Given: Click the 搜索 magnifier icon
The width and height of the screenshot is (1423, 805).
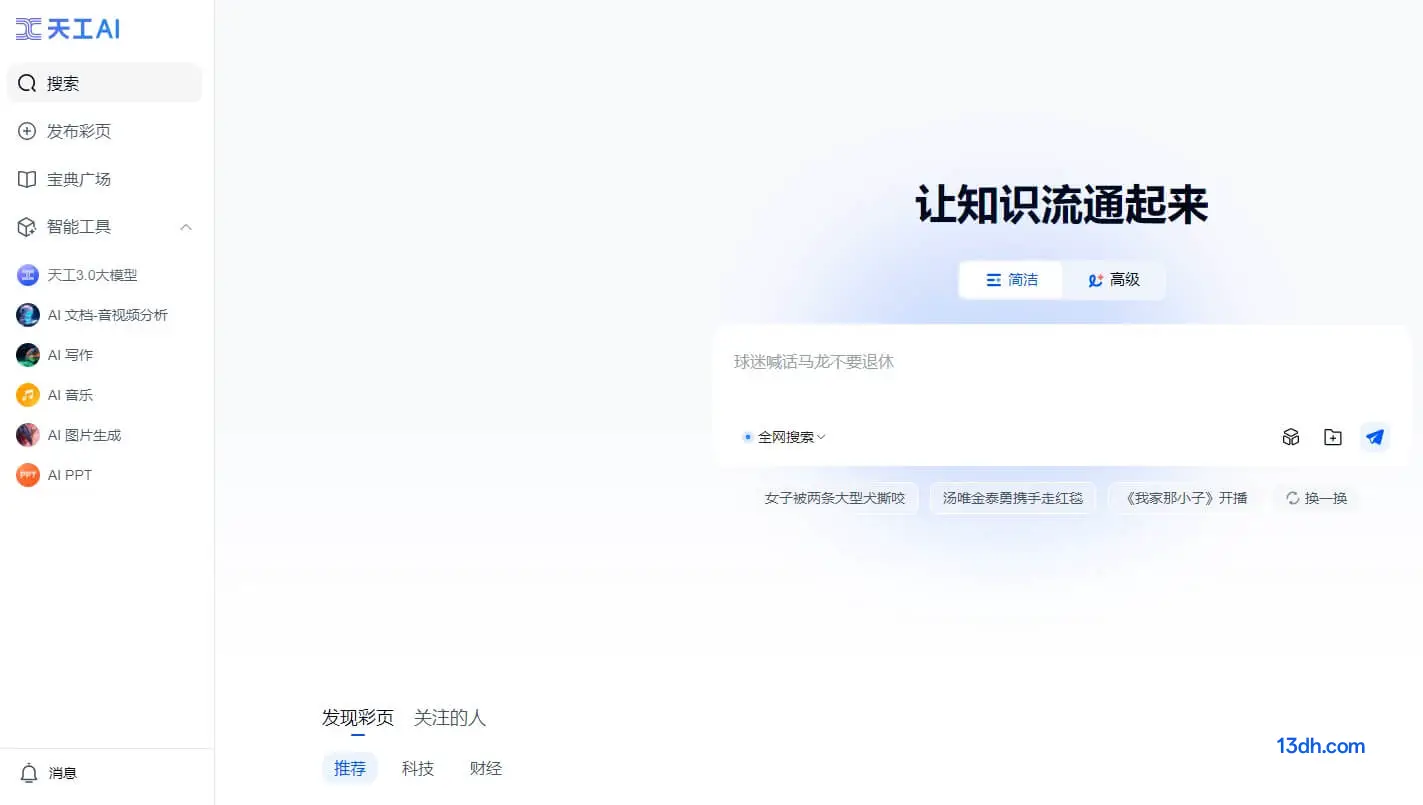Looking at the screenshot, I should tap(27, 83).
